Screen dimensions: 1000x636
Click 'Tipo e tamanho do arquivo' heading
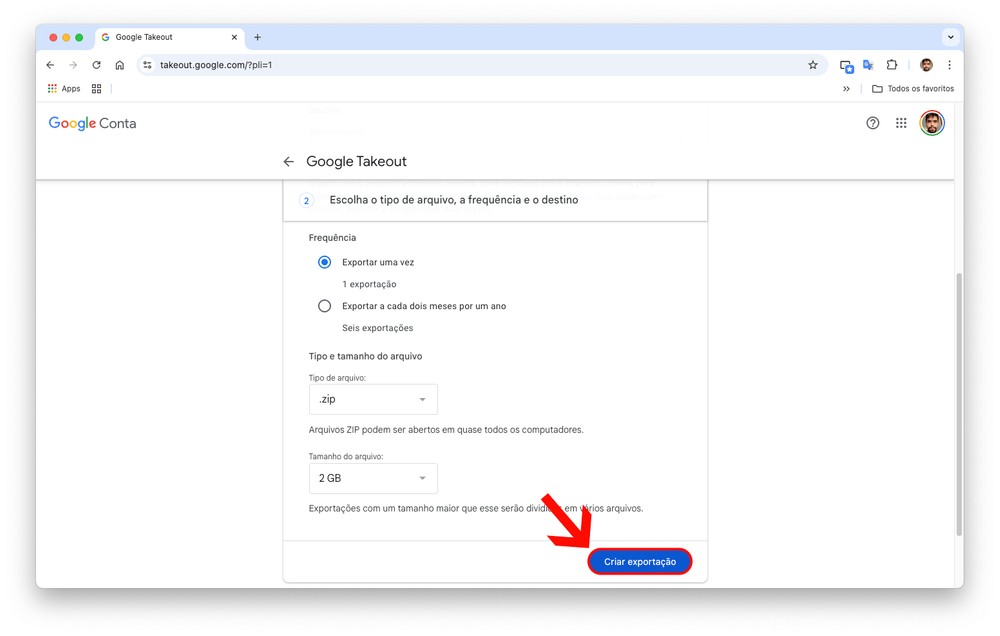365,356
